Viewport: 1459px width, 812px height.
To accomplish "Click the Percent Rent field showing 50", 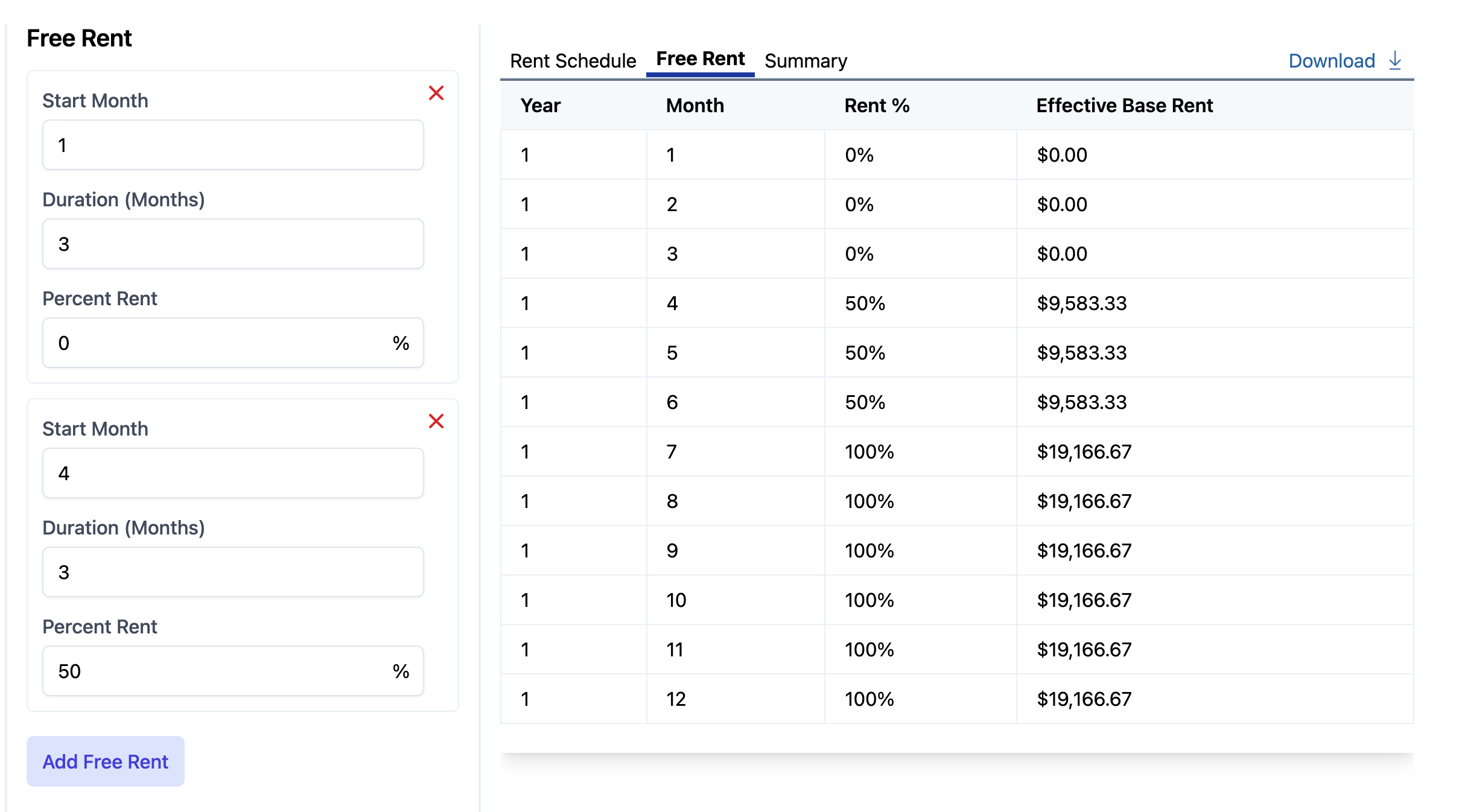I will click(x=232, y=670).
